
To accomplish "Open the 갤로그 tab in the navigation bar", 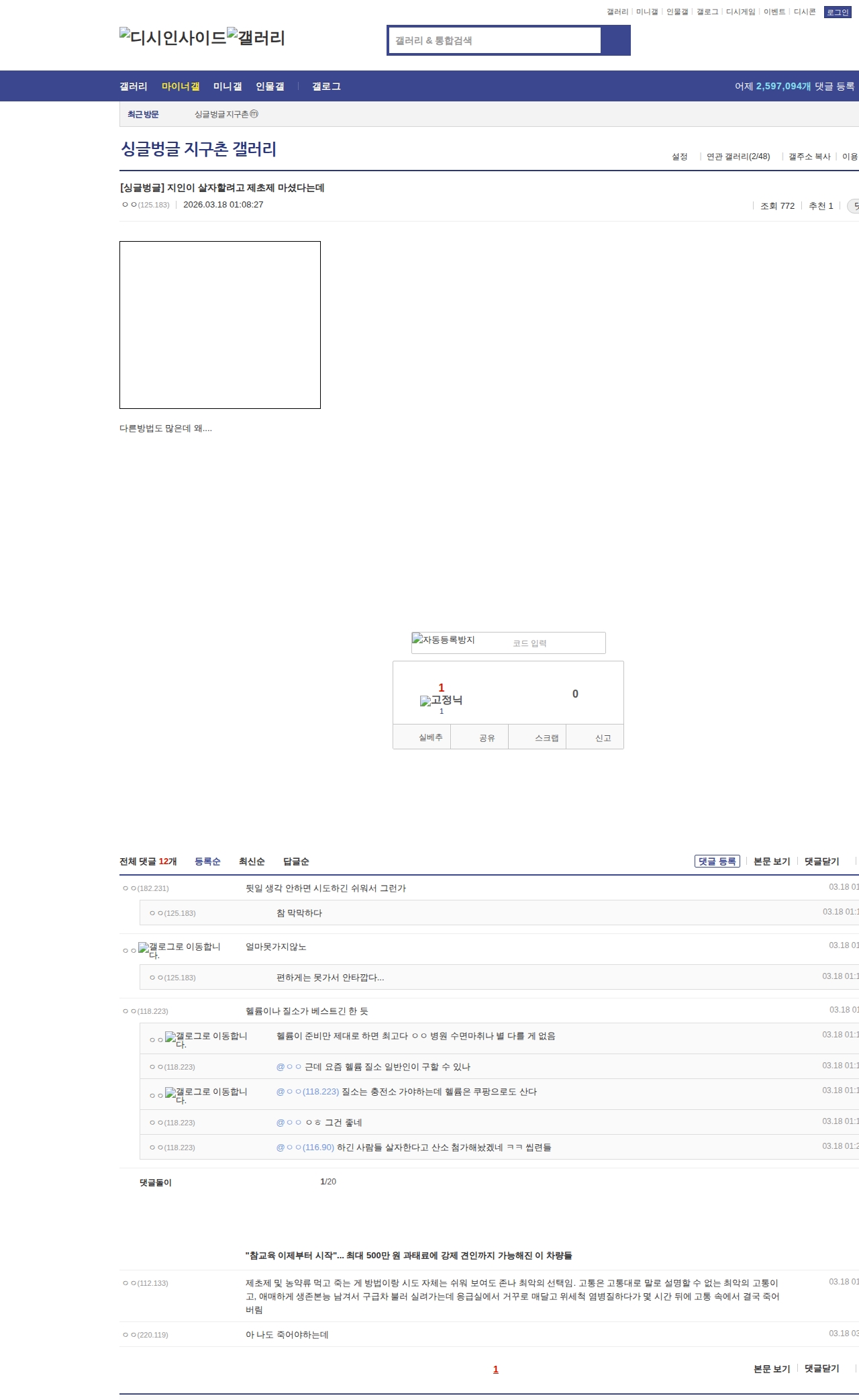I will pos(326,87).
